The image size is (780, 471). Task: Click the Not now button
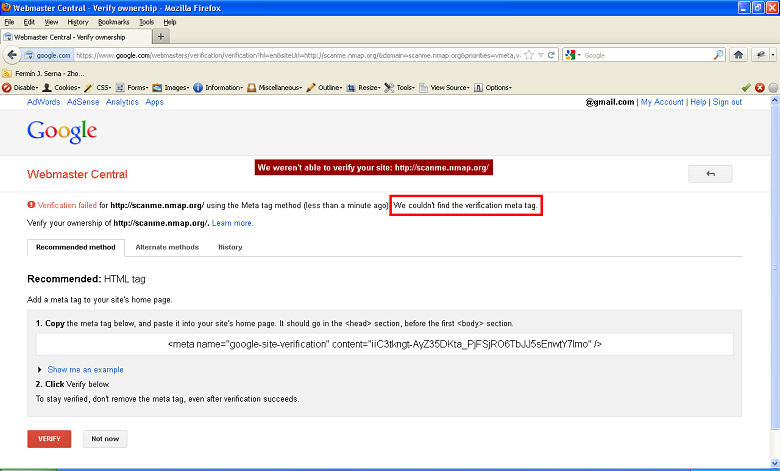[x=105, y=439]
